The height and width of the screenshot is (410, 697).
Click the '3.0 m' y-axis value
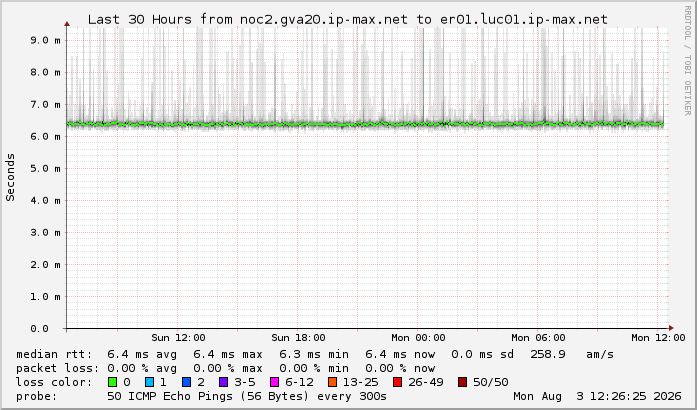[45, 233]
